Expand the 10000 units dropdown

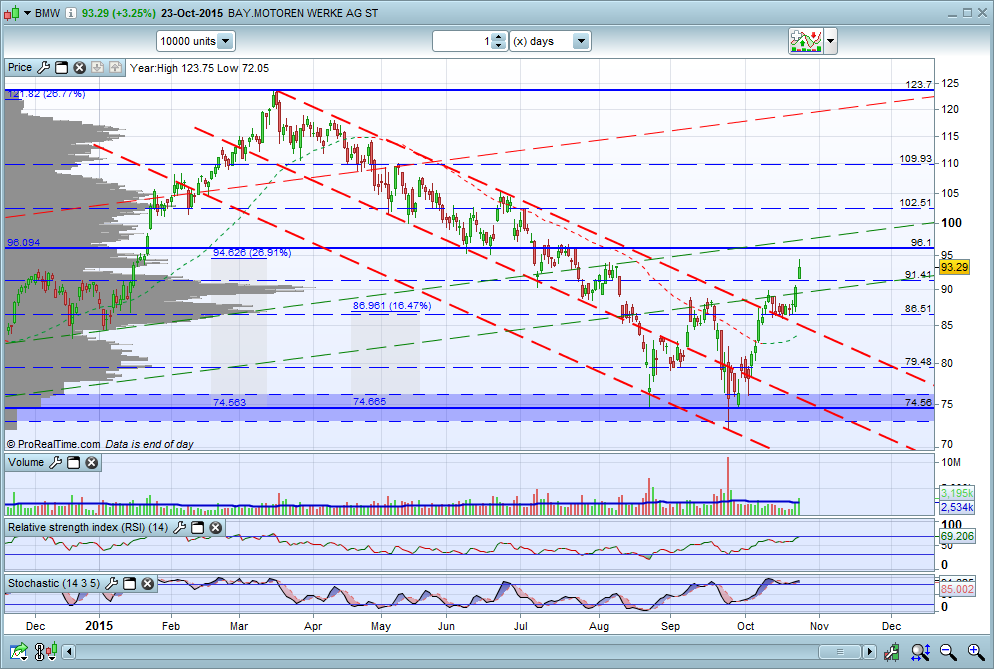[226, 41]
